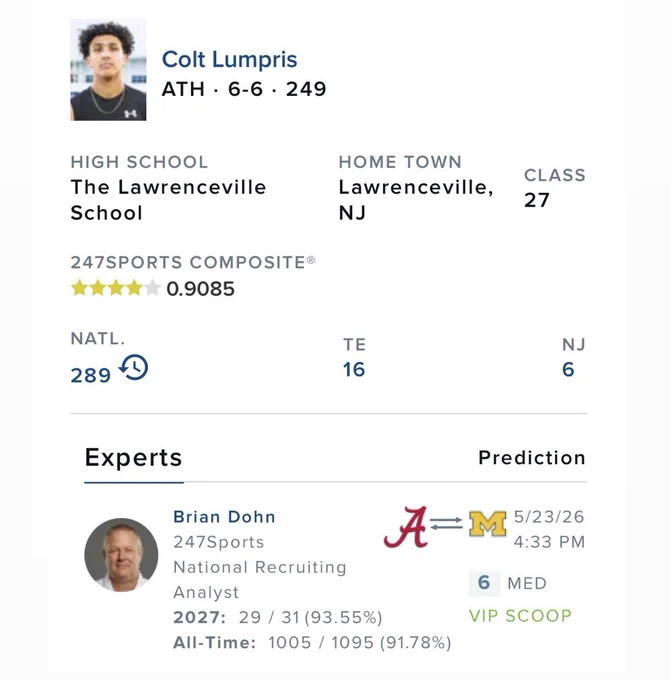Open the national rank 289 link
Viewport: 671px width, 680px height.
point(91,376)
